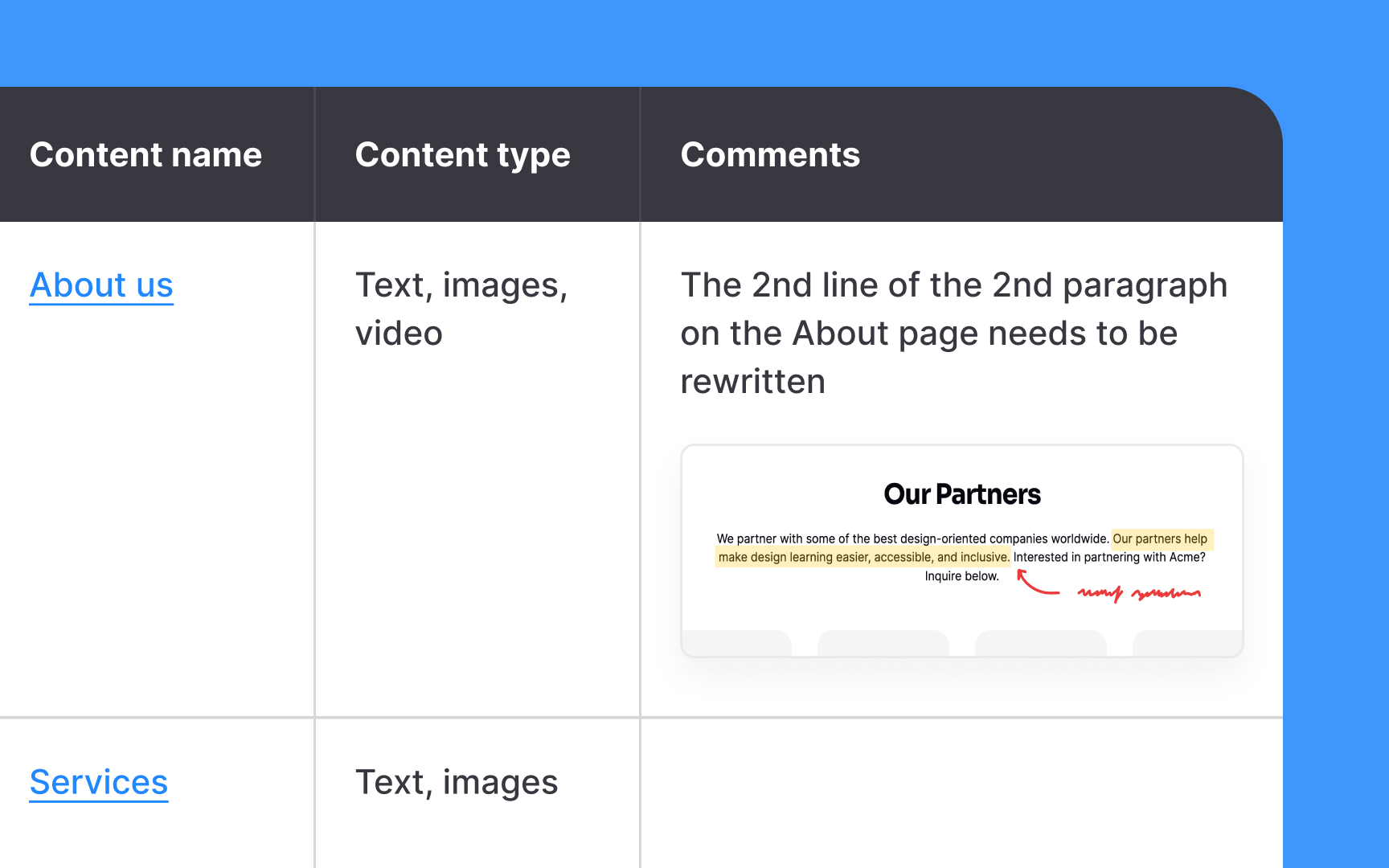Viewport: 1389px width, 868px height.
Task: Open the About us page link
Action: pos(100,285)
